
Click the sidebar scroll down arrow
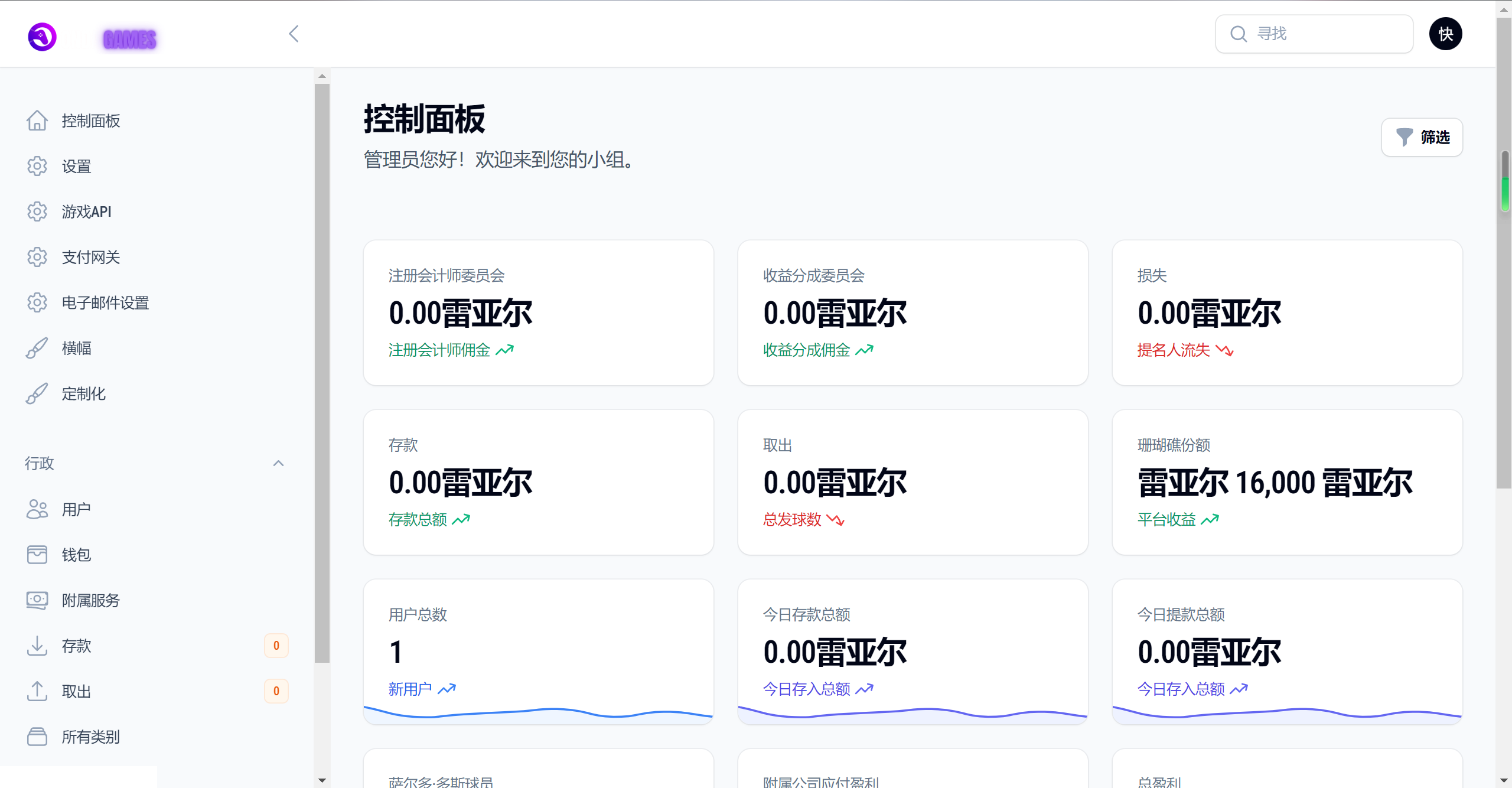coord(322,780)
